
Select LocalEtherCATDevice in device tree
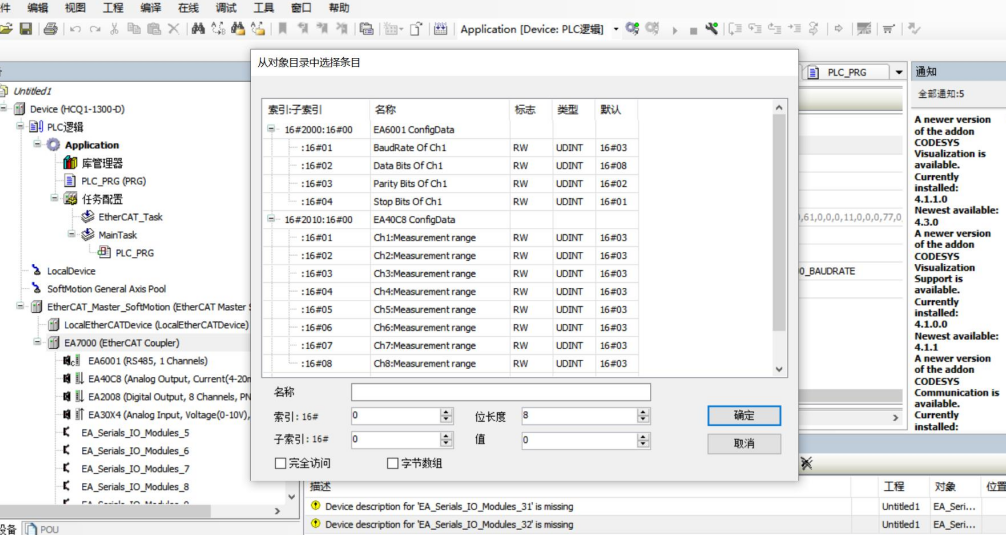click(156, 325)
